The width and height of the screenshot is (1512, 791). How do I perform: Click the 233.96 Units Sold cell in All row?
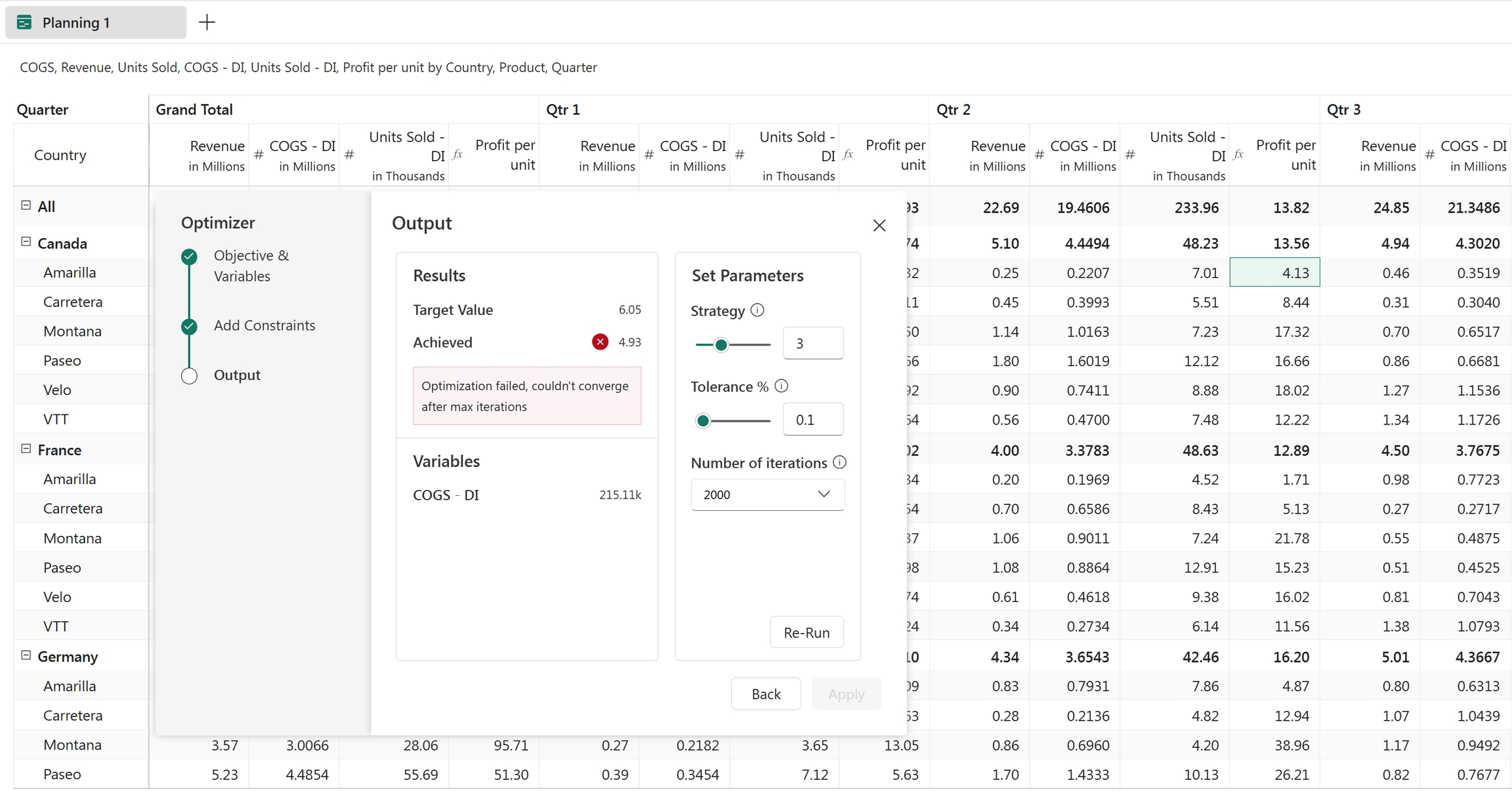click(x=1197, y=208)
